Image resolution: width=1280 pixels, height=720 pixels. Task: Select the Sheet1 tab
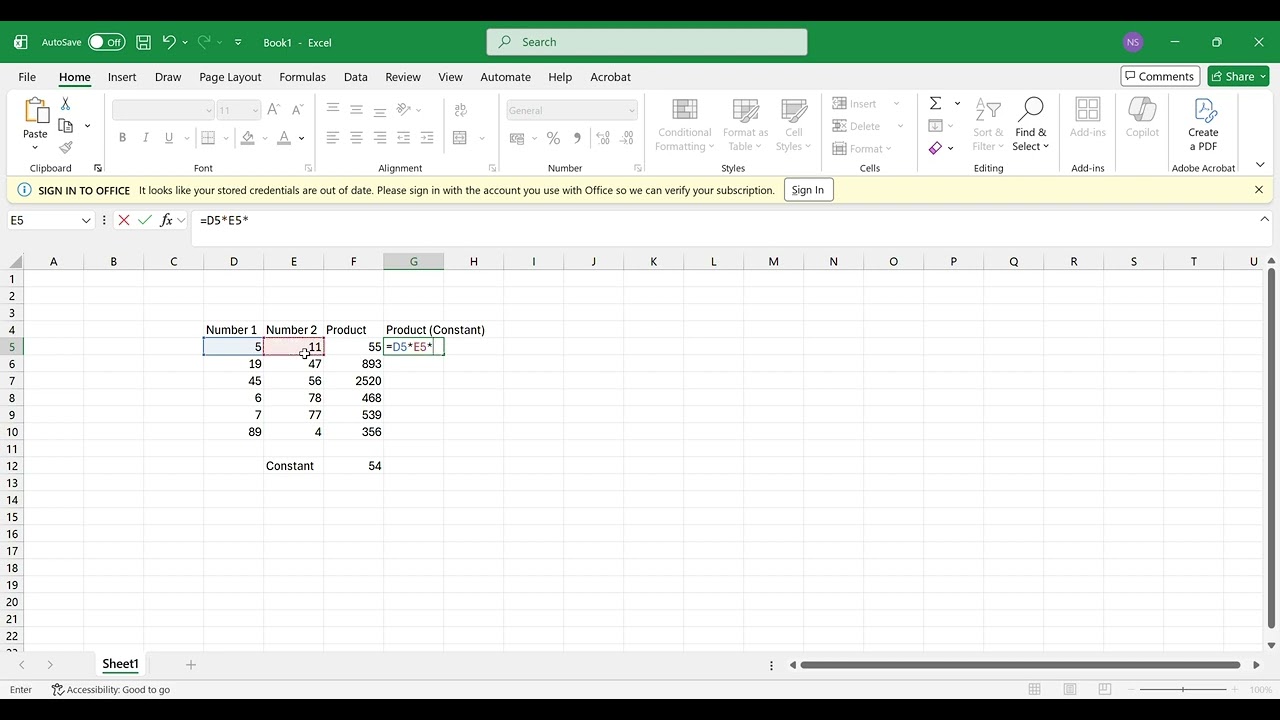point(120,664)
